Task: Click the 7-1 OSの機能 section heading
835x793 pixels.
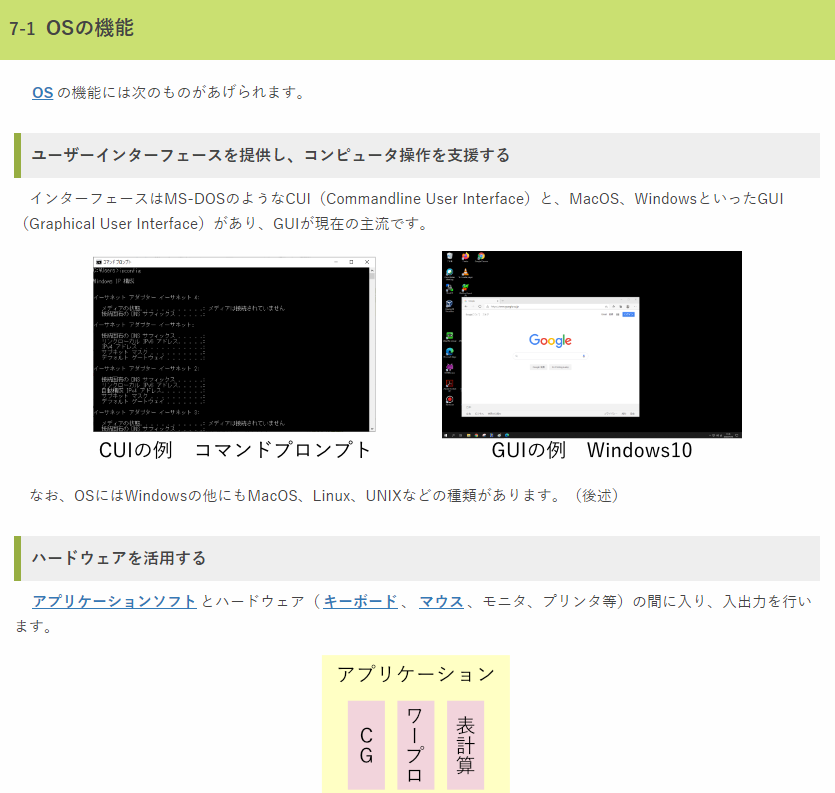Action: click(x=71, y=28)
